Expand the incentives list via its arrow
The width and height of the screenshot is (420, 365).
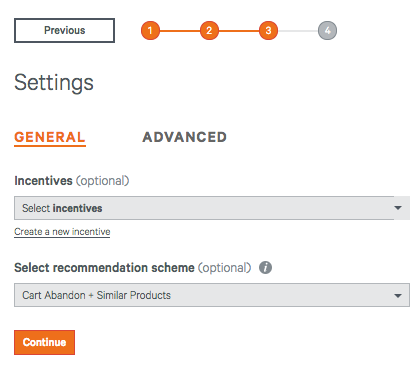tap(398, 208)
